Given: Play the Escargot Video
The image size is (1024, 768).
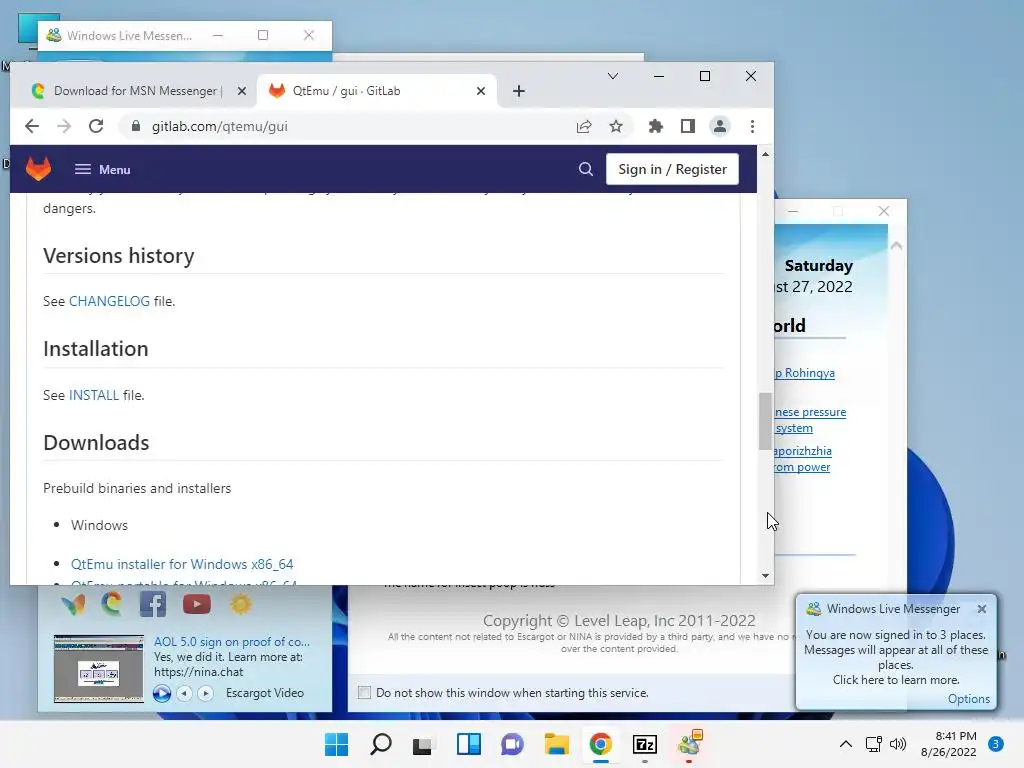Looking at the screenshot, I should (162, 693).
